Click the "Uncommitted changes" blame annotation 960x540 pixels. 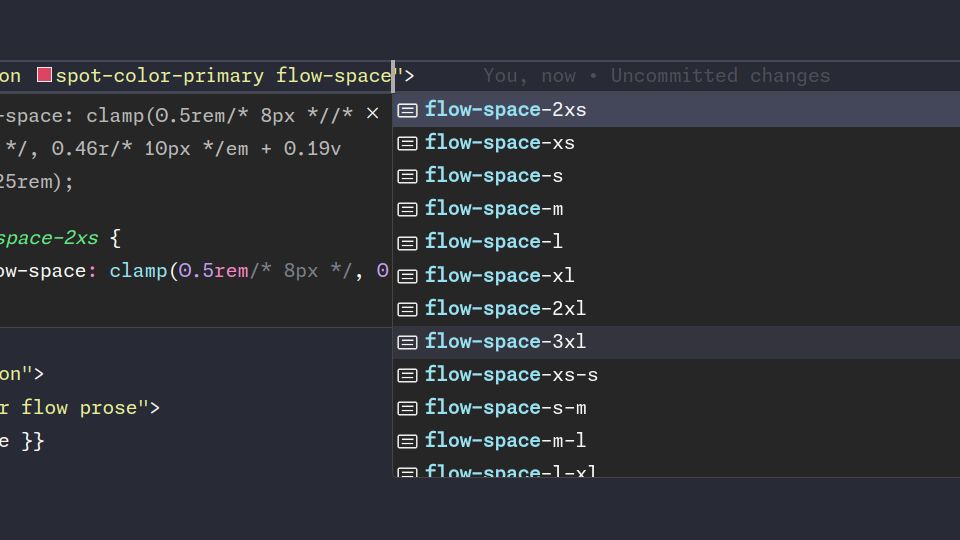pos(720,76)
